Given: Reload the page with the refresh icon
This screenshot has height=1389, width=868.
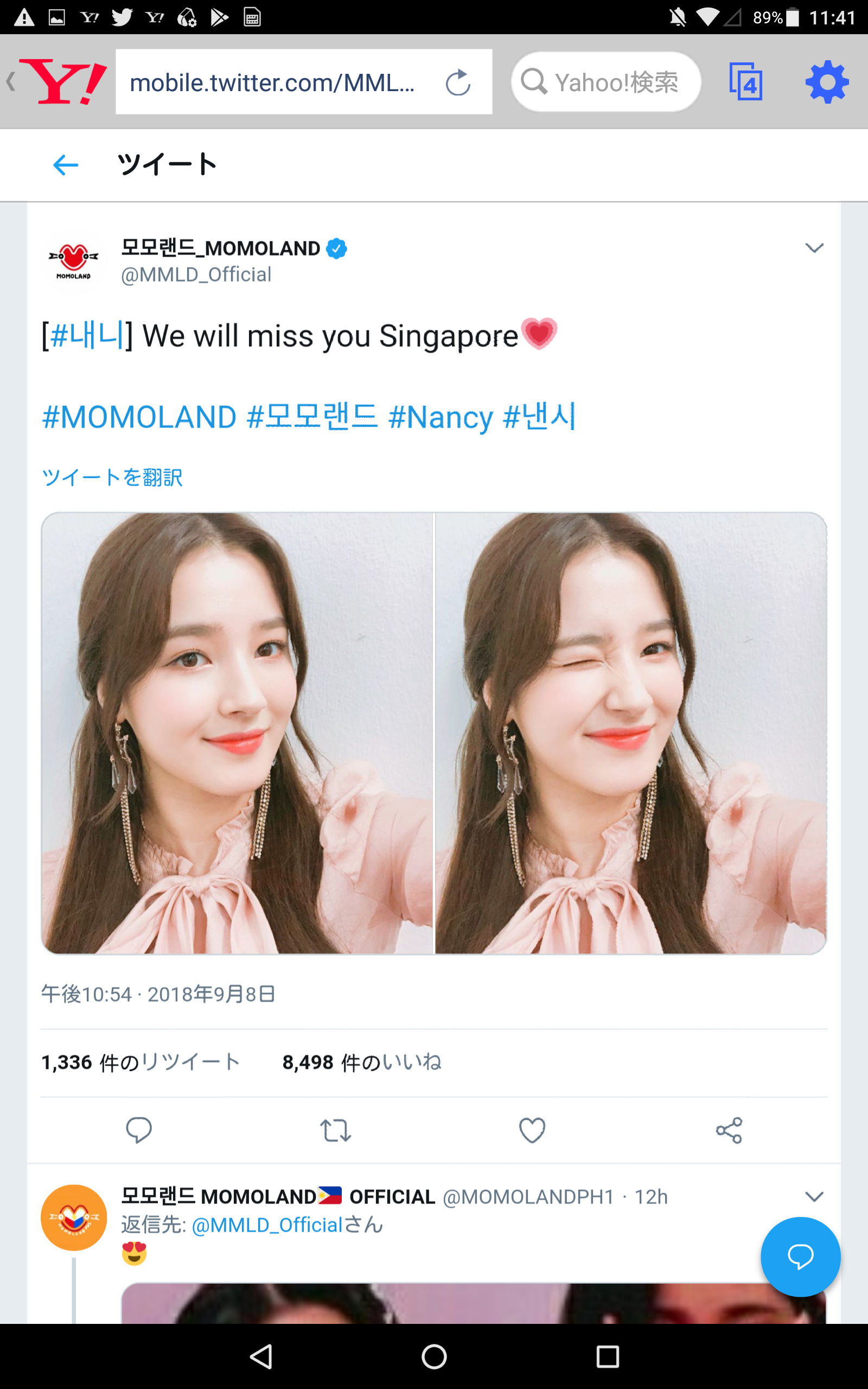Looking at the screenshot, I should 457,82.
